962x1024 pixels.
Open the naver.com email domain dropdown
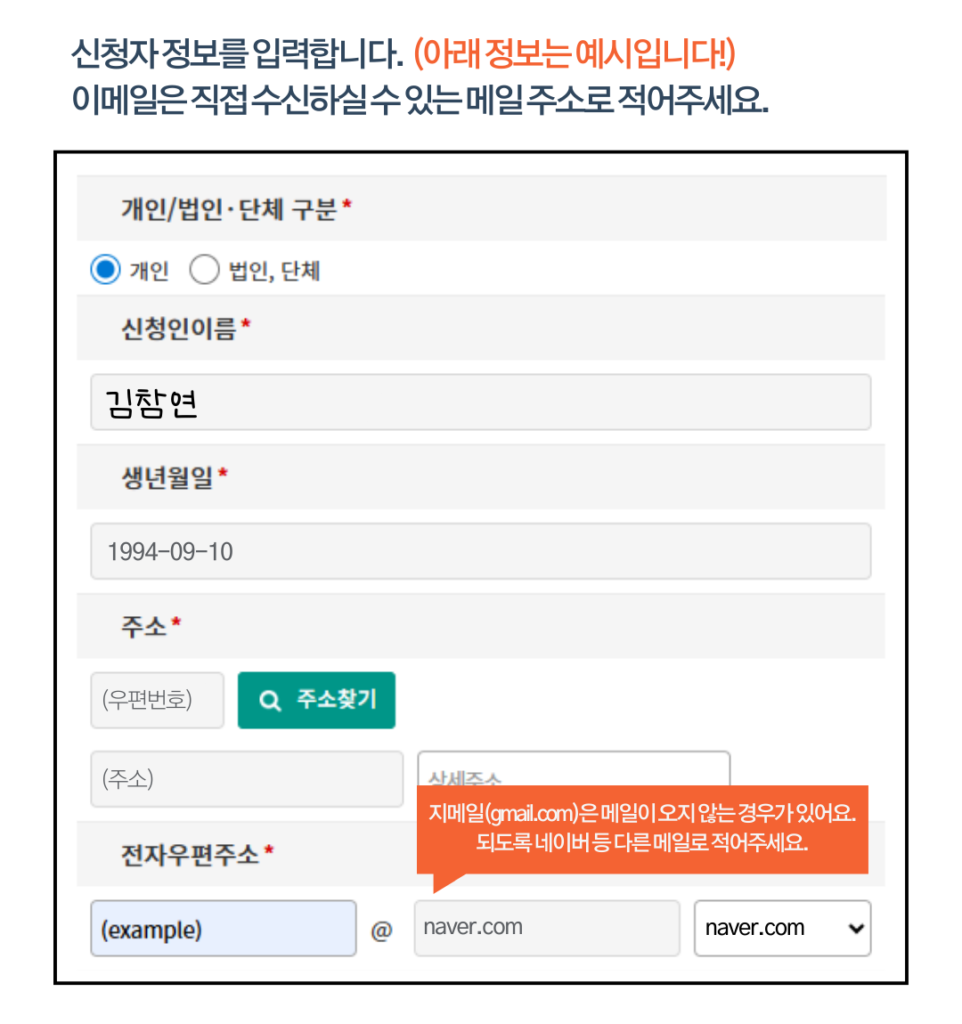782,928
